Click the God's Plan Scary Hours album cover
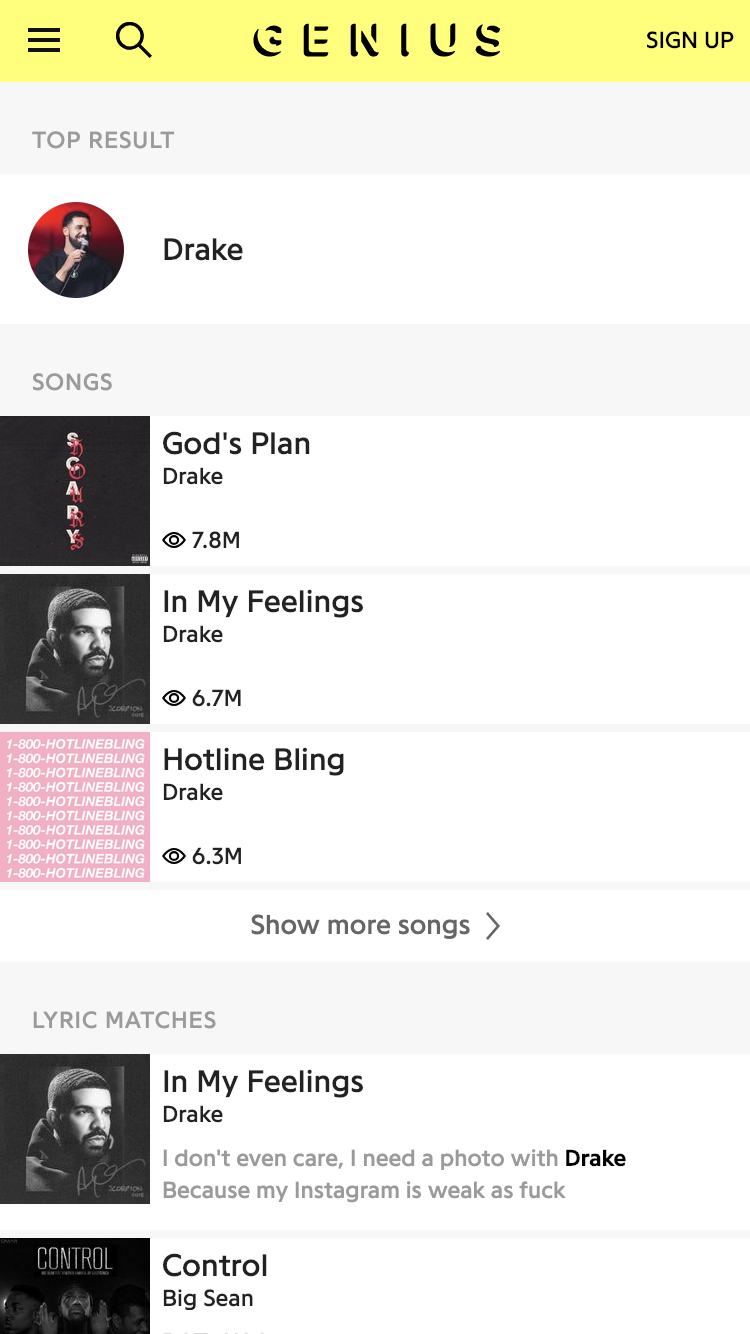 (x=75, y=491)
